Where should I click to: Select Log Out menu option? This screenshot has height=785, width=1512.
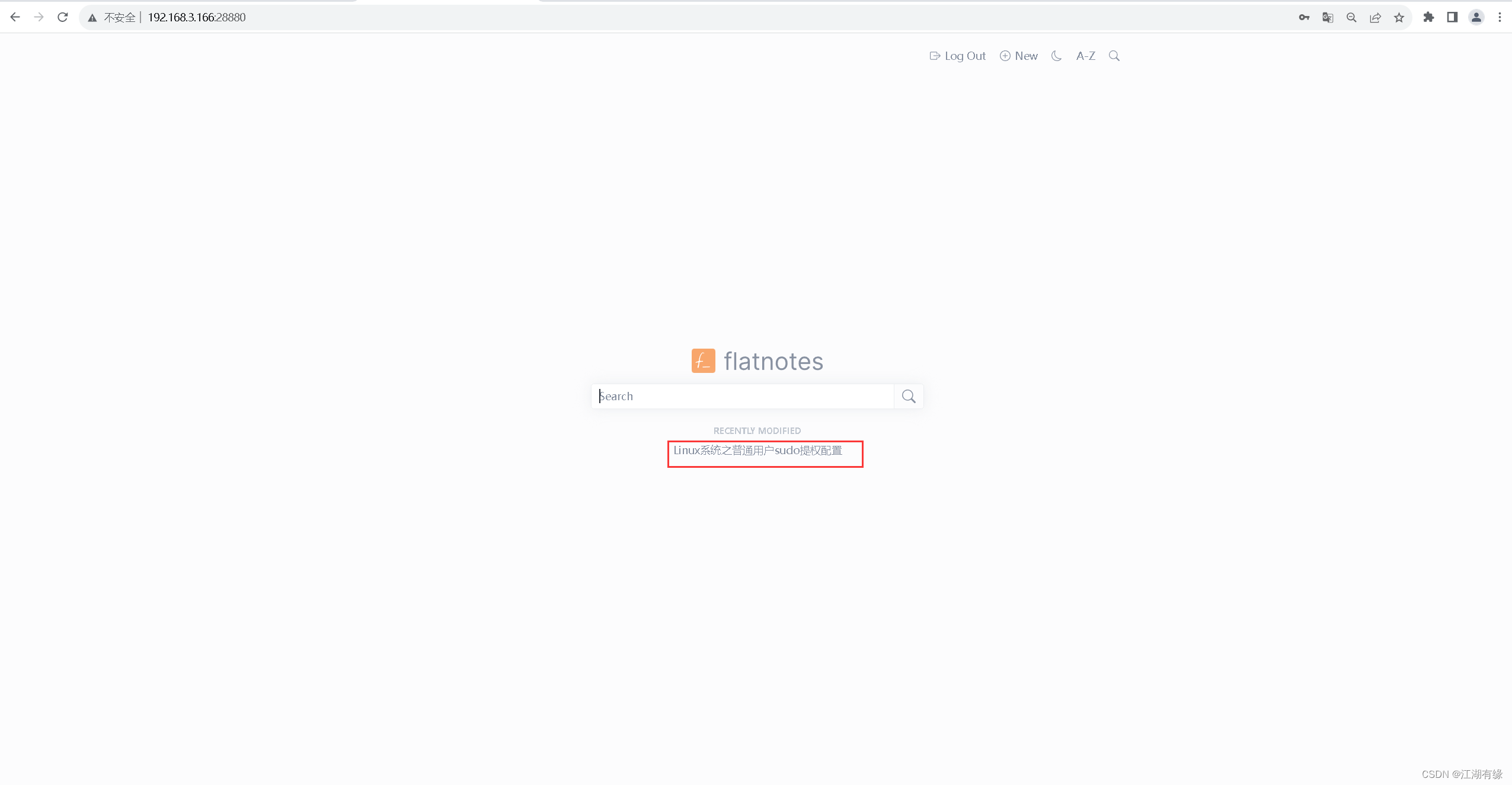click(957, 55)
